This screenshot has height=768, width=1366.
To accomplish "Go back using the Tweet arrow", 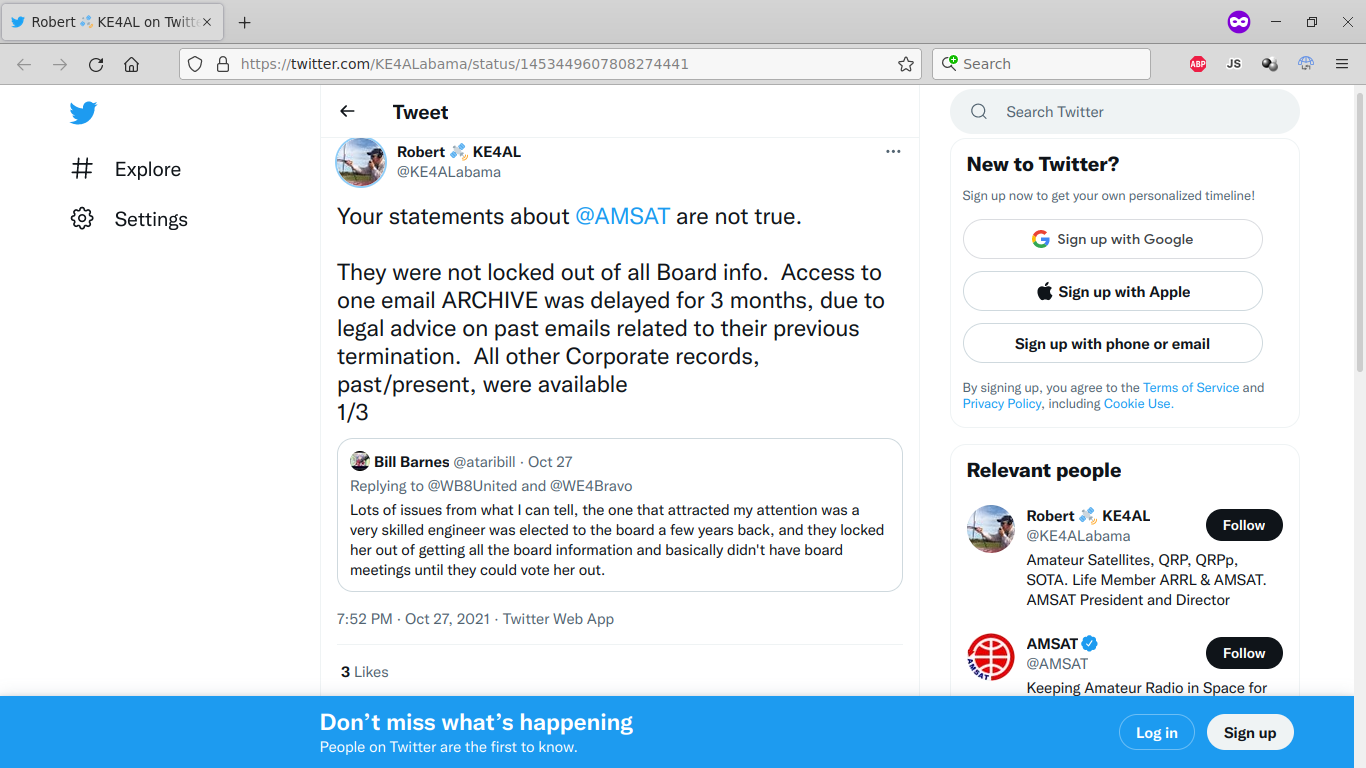I will tap(347, 111).
